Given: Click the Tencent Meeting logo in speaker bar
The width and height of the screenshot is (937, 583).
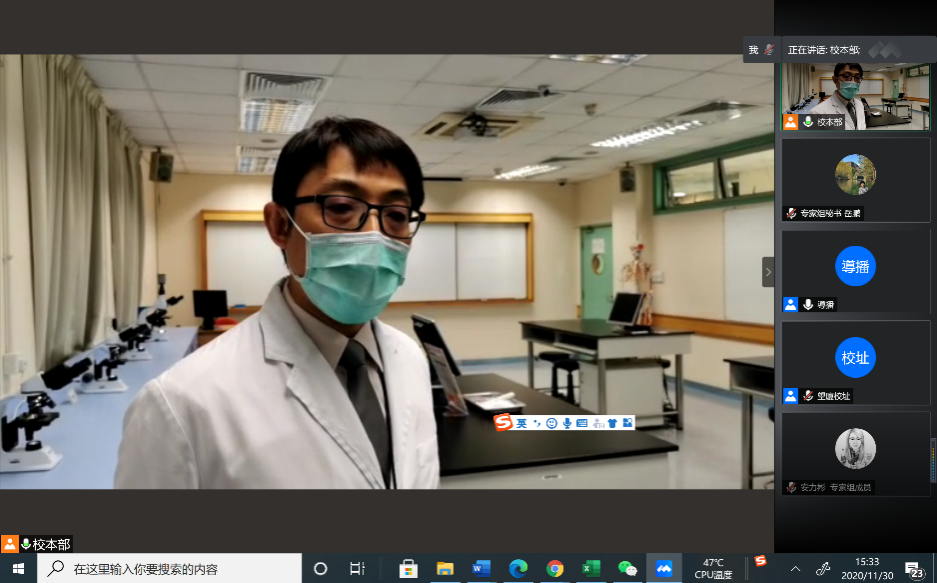Looking at the screenshot, I should (884, 50).
